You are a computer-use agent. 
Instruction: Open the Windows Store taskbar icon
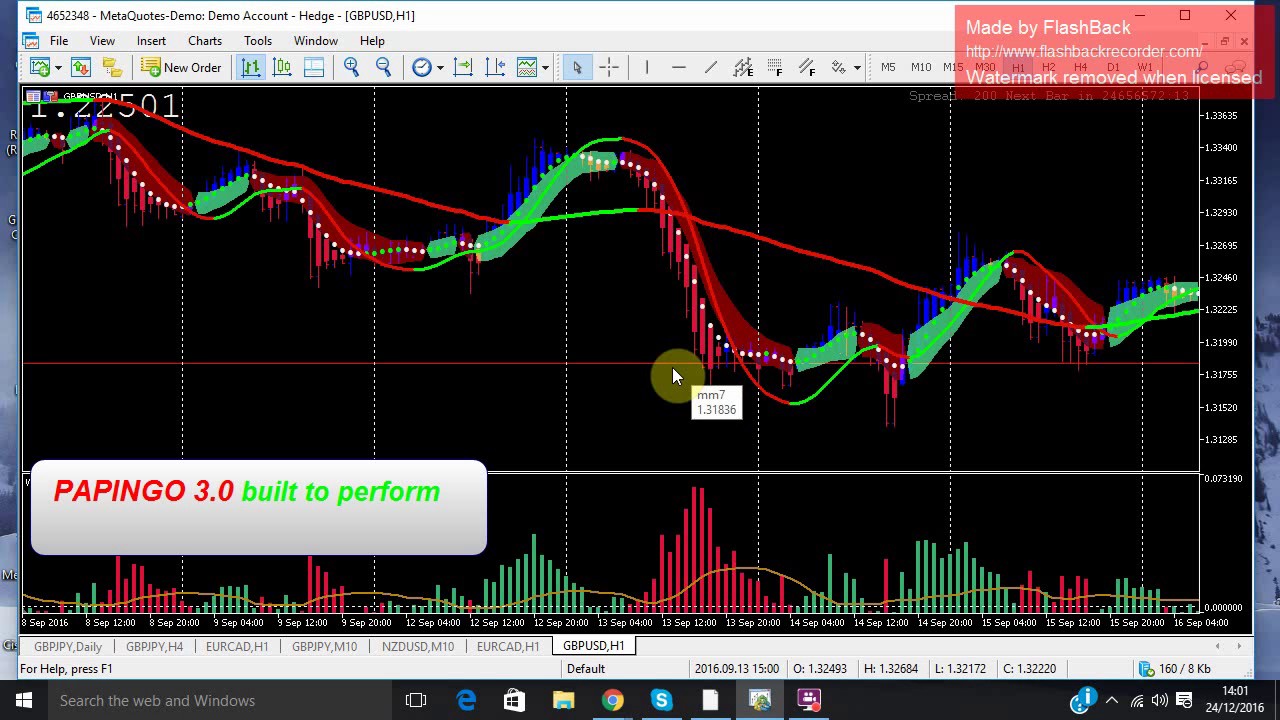[514, 701]
